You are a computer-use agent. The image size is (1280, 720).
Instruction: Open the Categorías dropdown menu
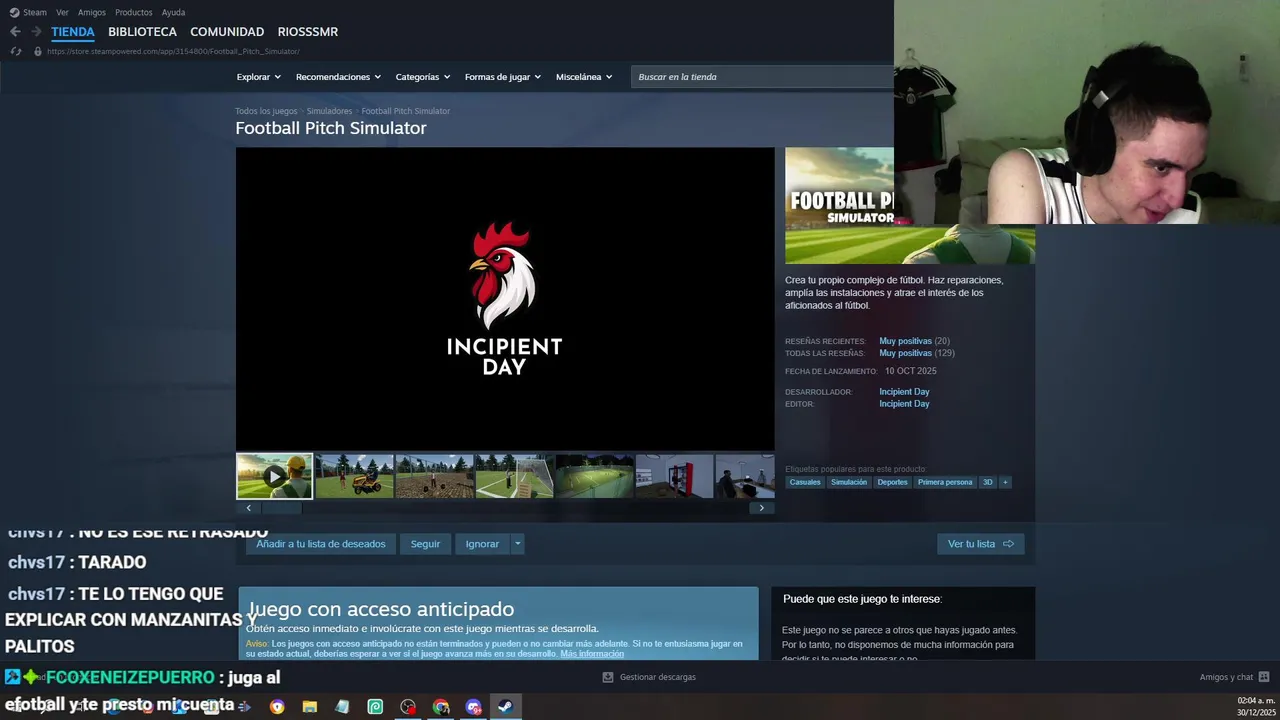(423, 77)
